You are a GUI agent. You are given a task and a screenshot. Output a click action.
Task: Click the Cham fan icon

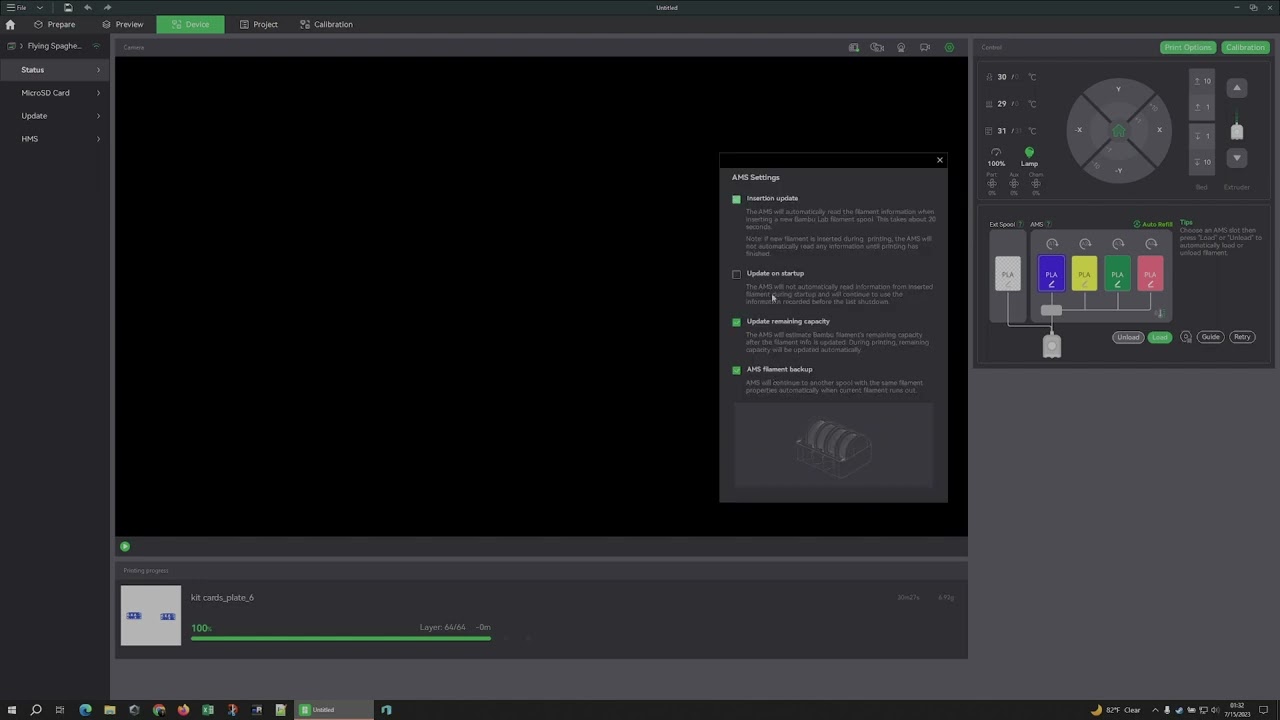(1036, 183)
